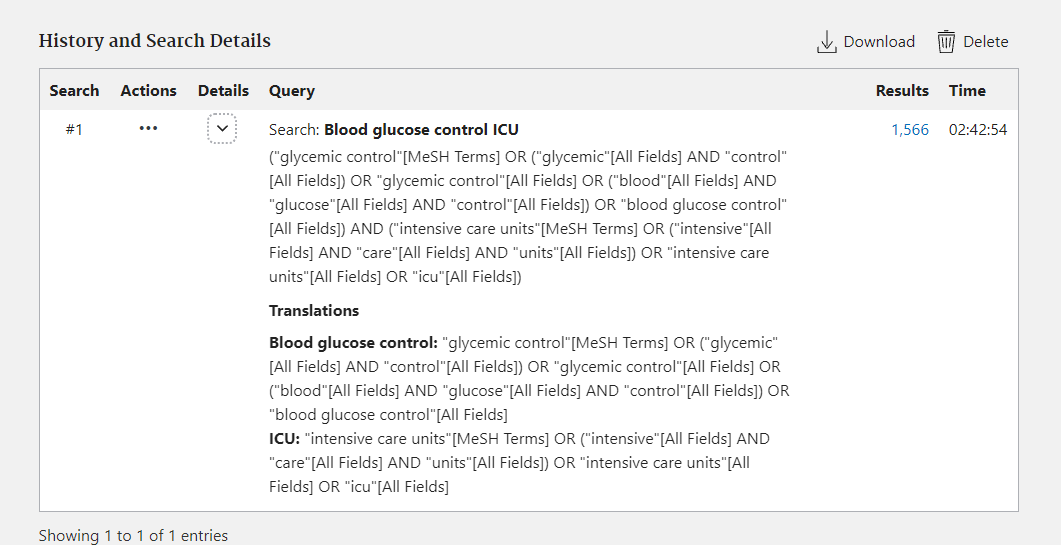This screenshot has width=1061, height=545.
Task: Open the 1,566 results link
Action: click(x=910, y=130)
